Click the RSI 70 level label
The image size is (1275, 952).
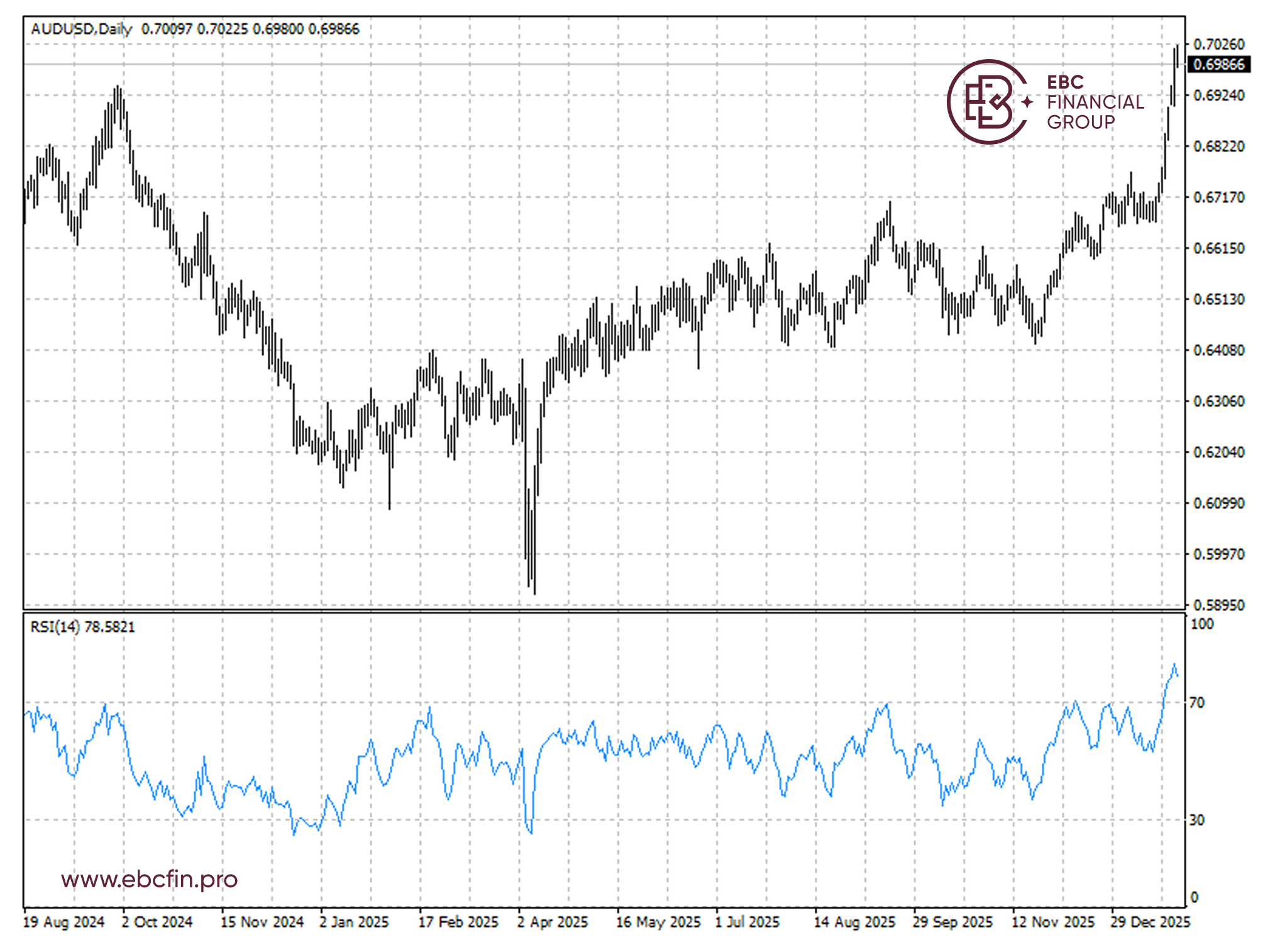1196,702
